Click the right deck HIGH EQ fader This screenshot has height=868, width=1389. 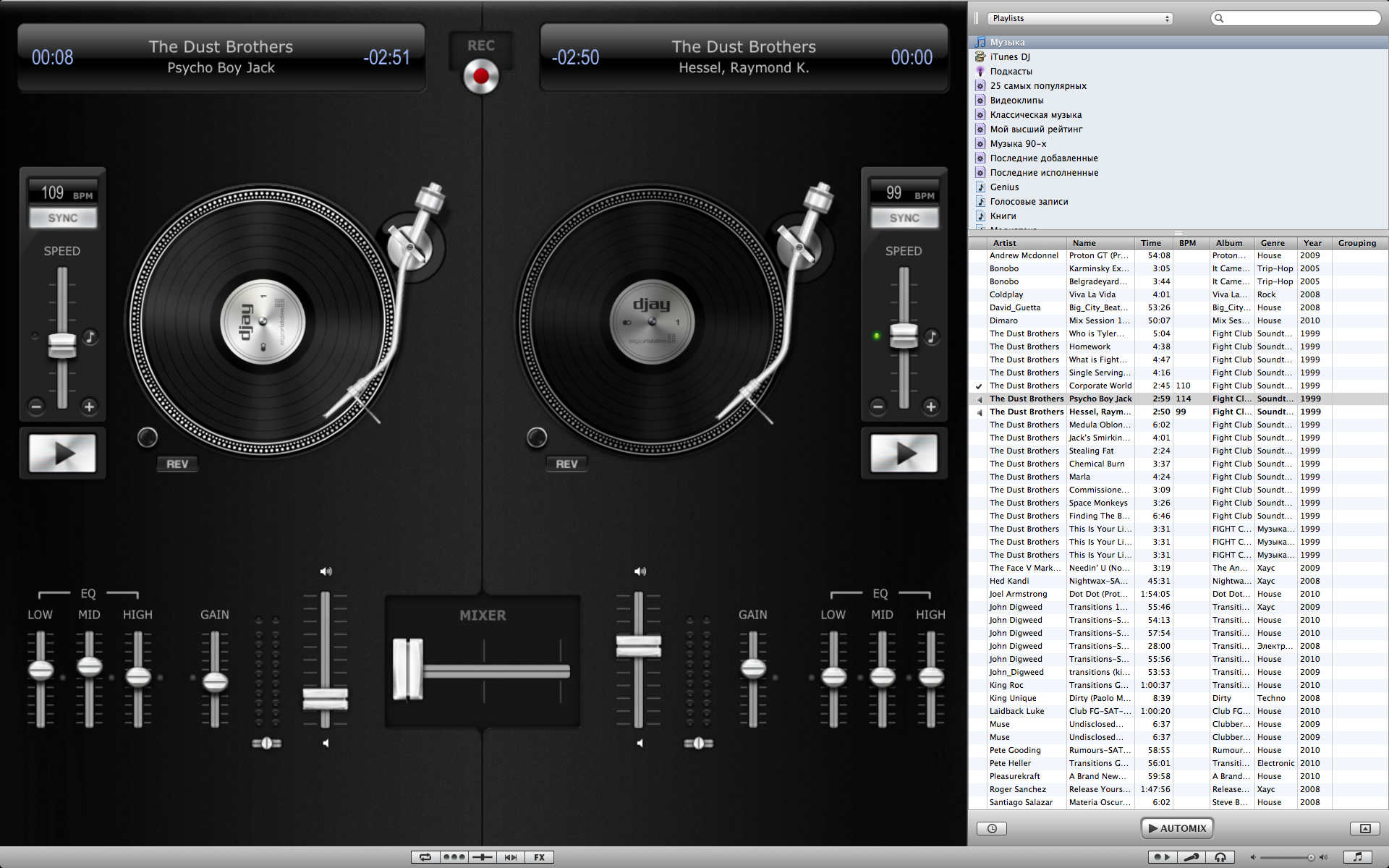pyautogui.click(x=931, y=676)
